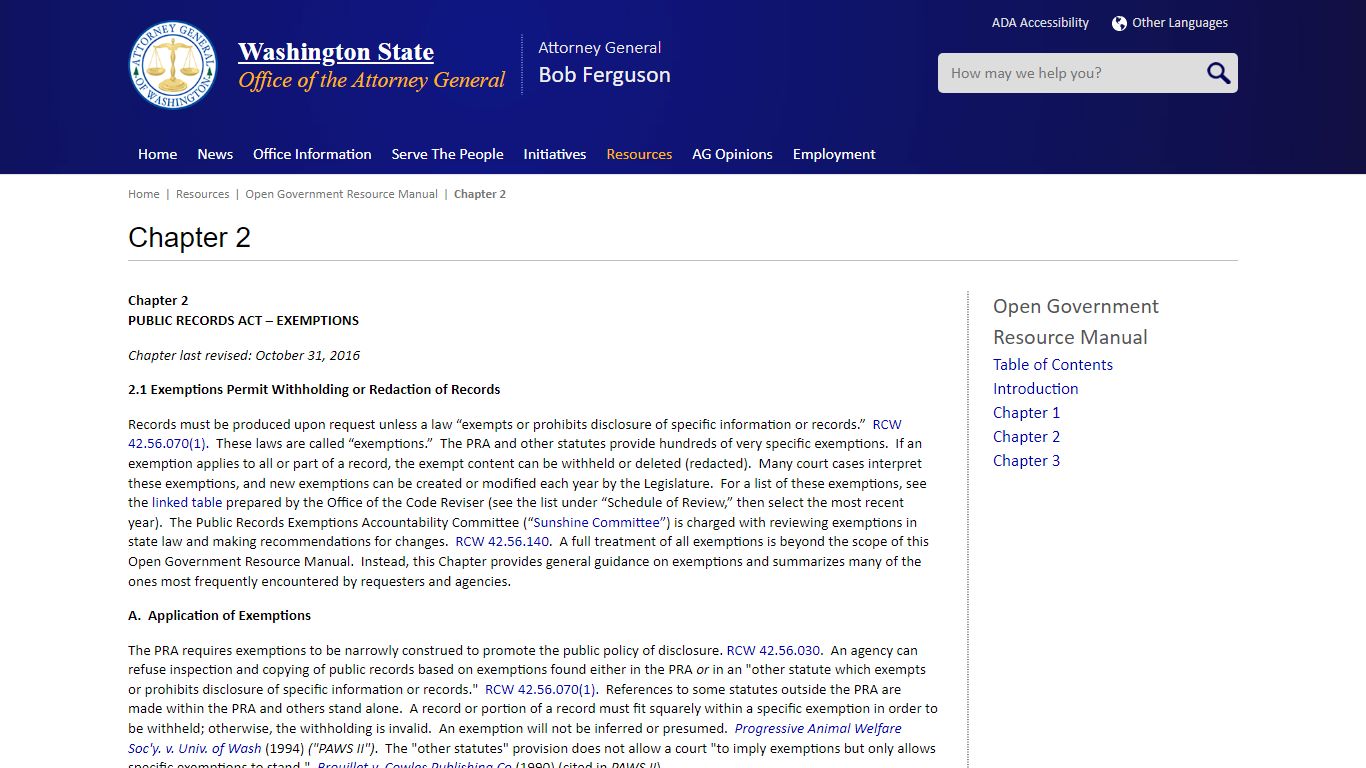The width and height of the screenshot is (1366, 768).
Task: Open Introduction sidebar link
Action: tap(1035, 389)
